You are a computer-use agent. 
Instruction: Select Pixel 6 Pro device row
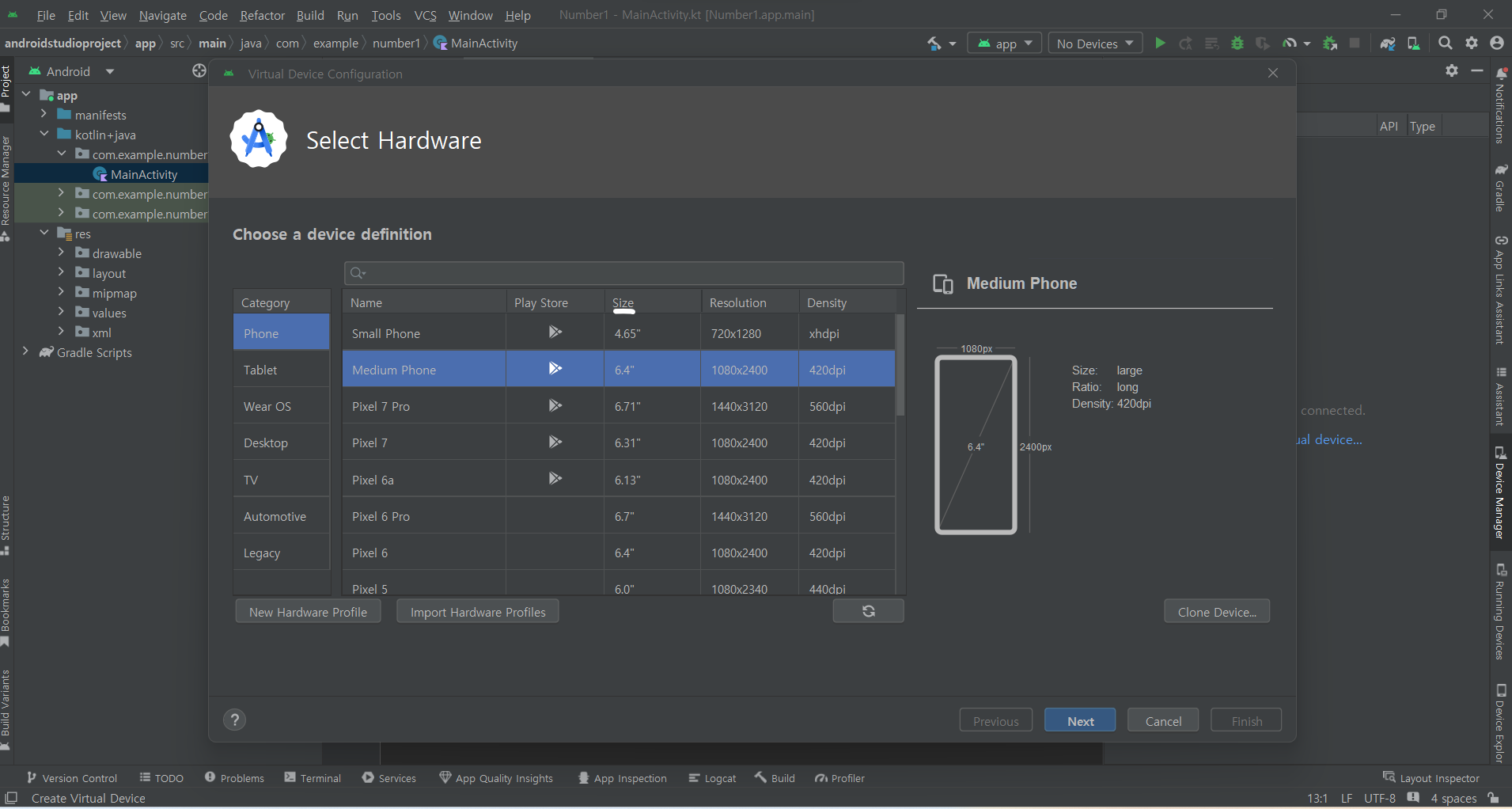(x=619, y=516)
